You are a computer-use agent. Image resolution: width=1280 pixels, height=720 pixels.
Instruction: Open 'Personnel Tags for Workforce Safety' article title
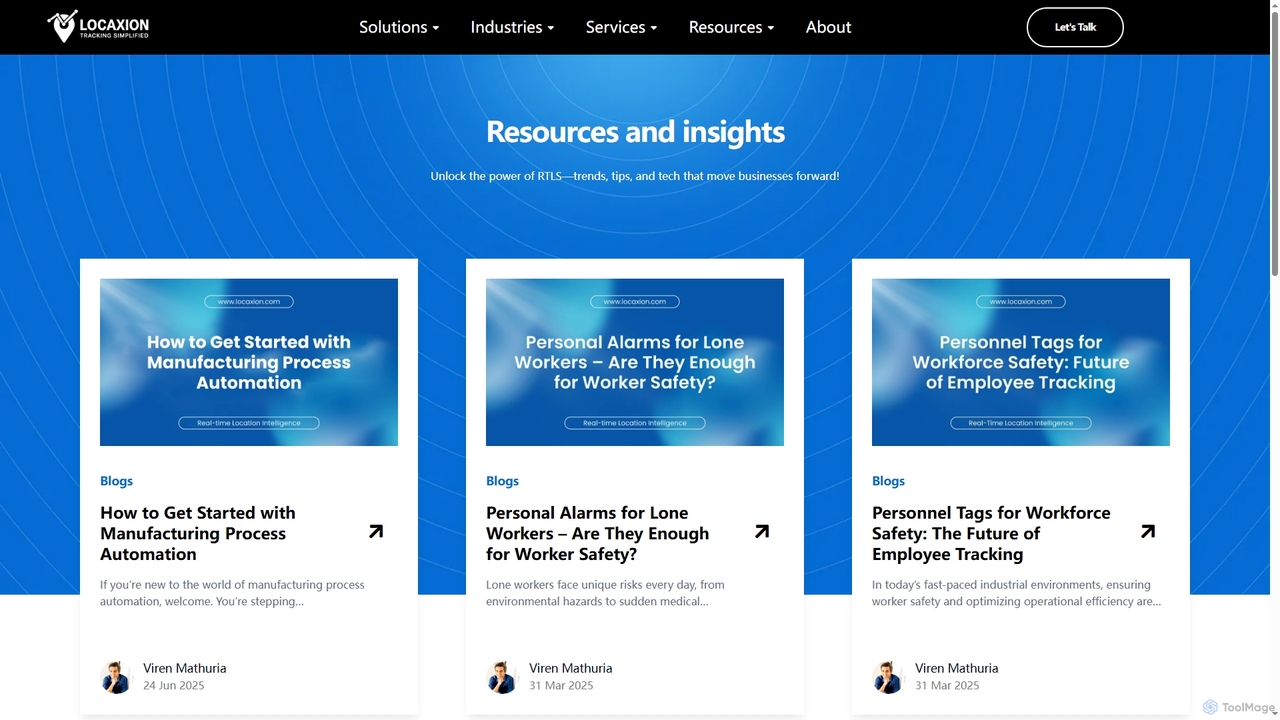[x=991, y=533]
